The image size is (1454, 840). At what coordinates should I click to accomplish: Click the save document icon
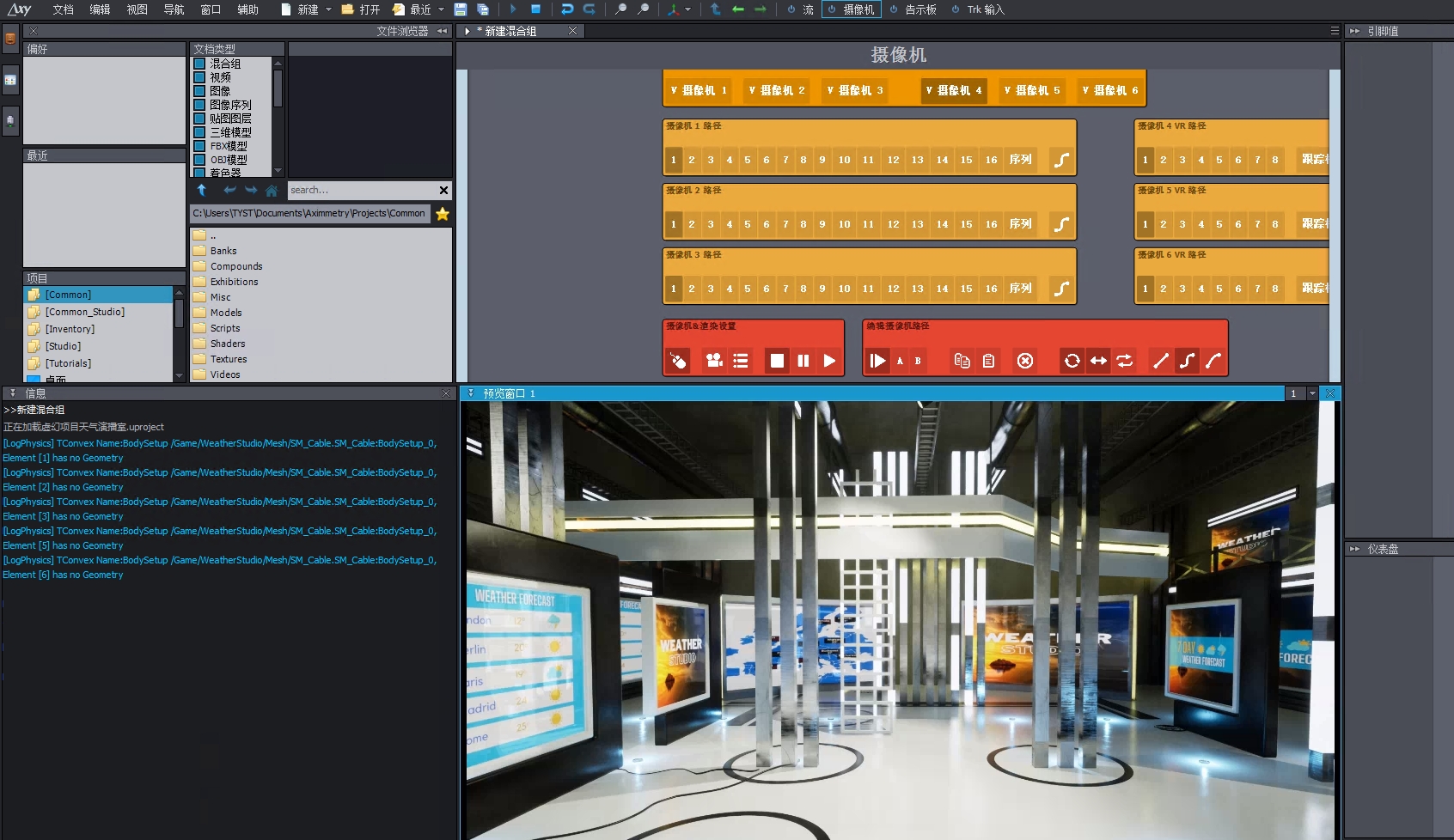(x=461, y=9)
